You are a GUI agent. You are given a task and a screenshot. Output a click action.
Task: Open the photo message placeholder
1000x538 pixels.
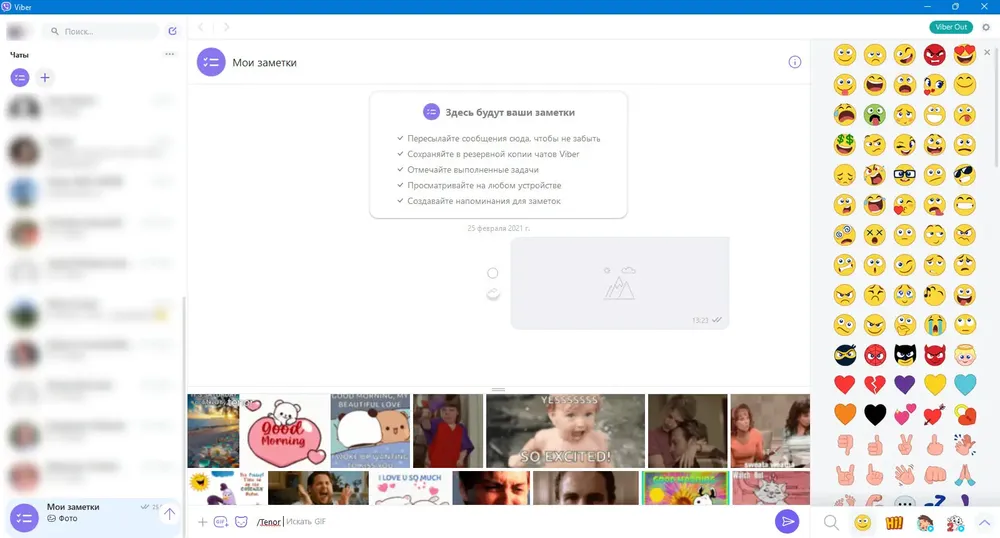click(620, 283)
